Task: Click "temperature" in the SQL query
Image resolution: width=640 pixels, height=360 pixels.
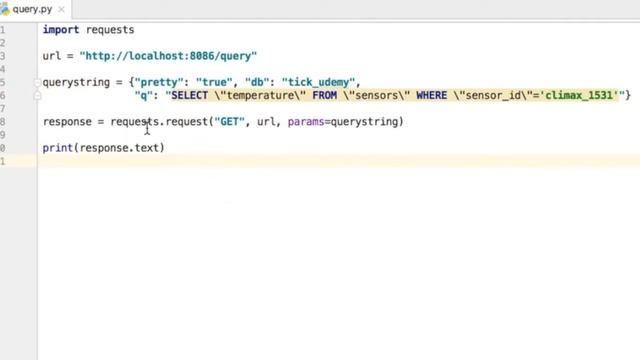Action: click(260, 96)
